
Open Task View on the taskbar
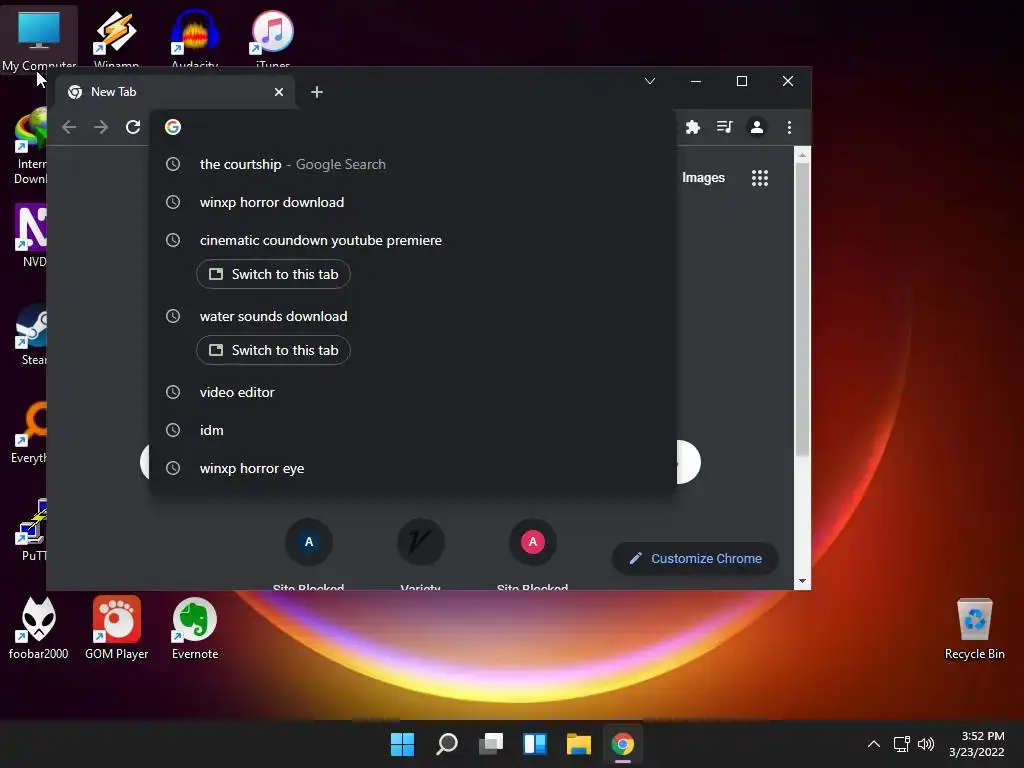pyautogui.click(x=491, y=744)
